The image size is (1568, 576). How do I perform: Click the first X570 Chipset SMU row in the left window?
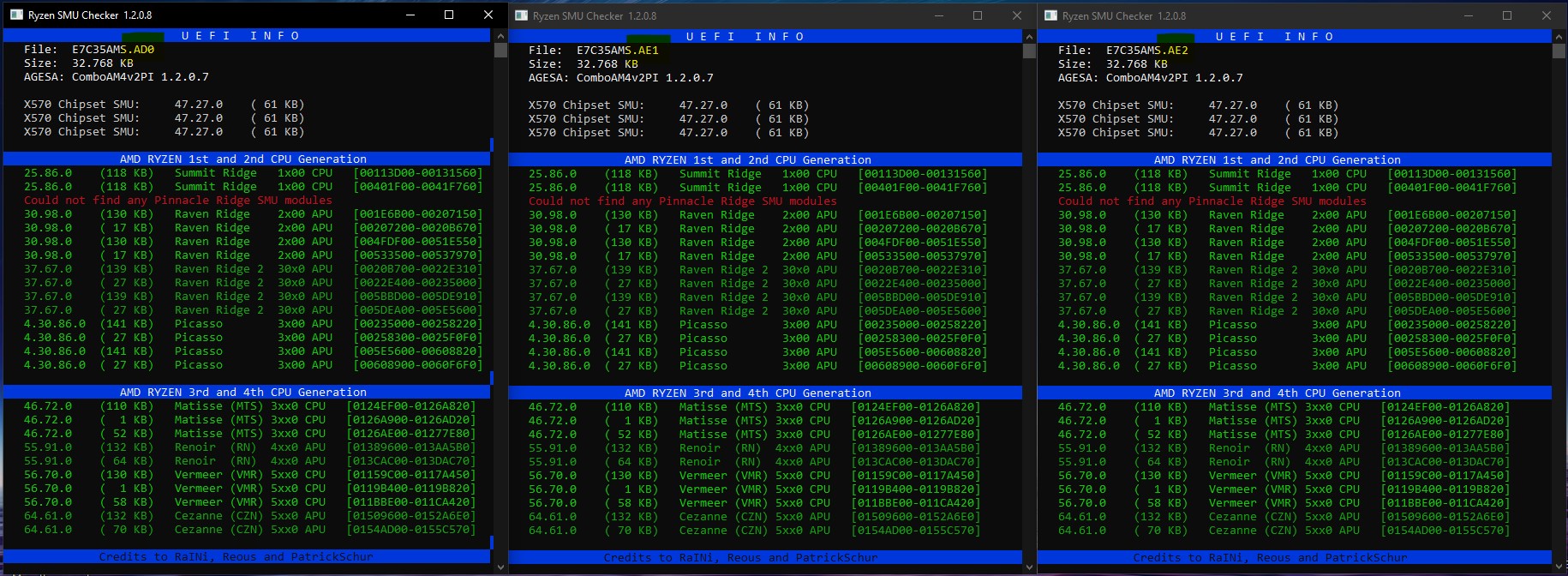pos(165,105)
